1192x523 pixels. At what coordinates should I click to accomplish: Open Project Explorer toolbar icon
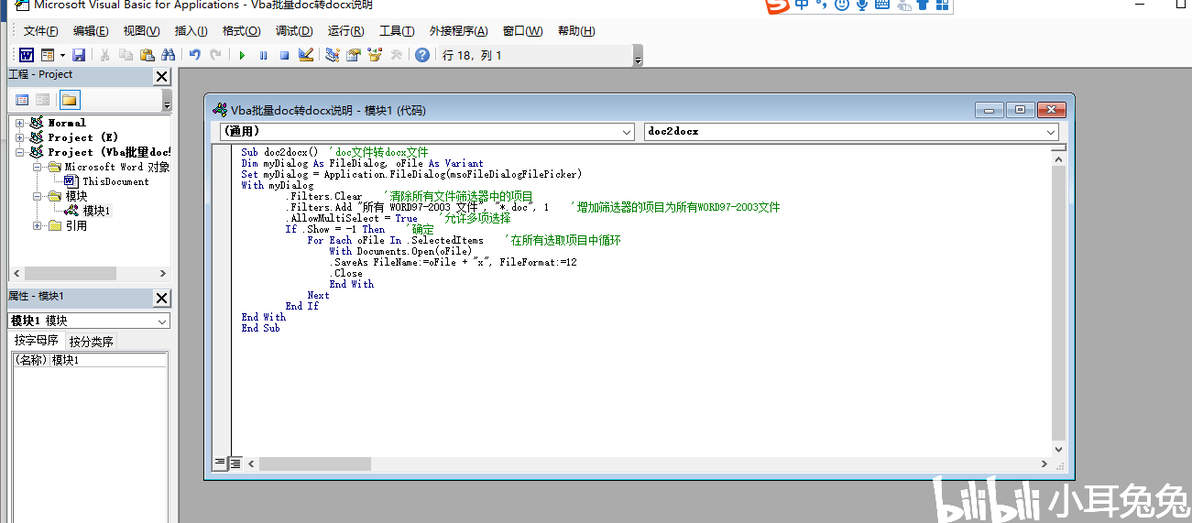coord(332,55)
